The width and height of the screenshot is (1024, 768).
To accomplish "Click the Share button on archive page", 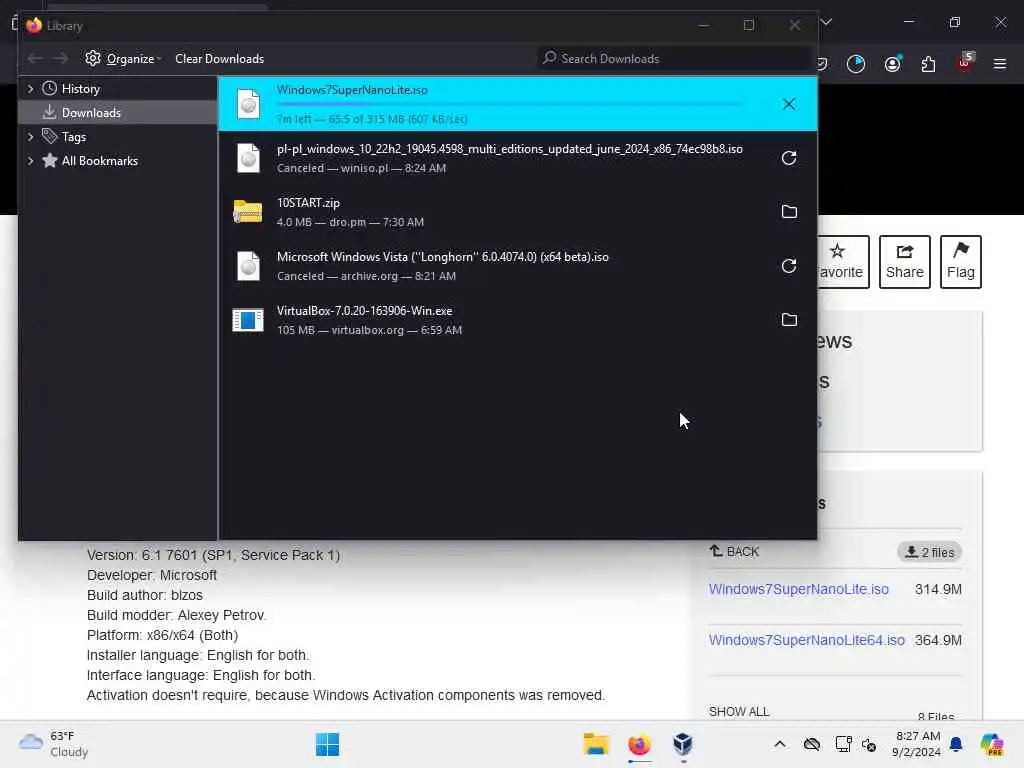I will [x=904, y=262].
